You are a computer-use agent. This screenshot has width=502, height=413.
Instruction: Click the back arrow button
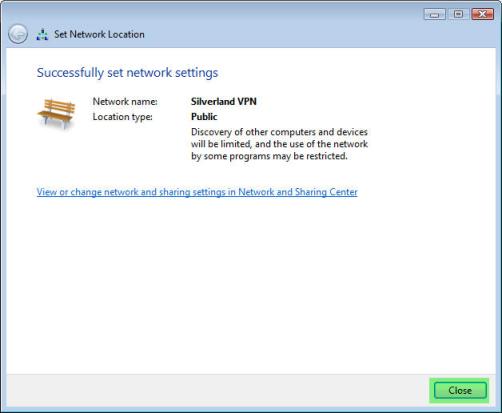(x=18, y=34)
